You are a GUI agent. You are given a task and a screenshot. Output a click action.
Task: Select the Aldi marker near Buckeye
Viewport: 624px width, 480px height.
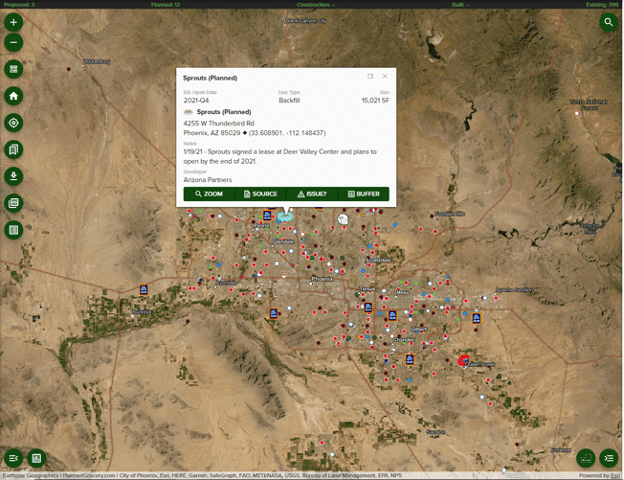(144, 289)
